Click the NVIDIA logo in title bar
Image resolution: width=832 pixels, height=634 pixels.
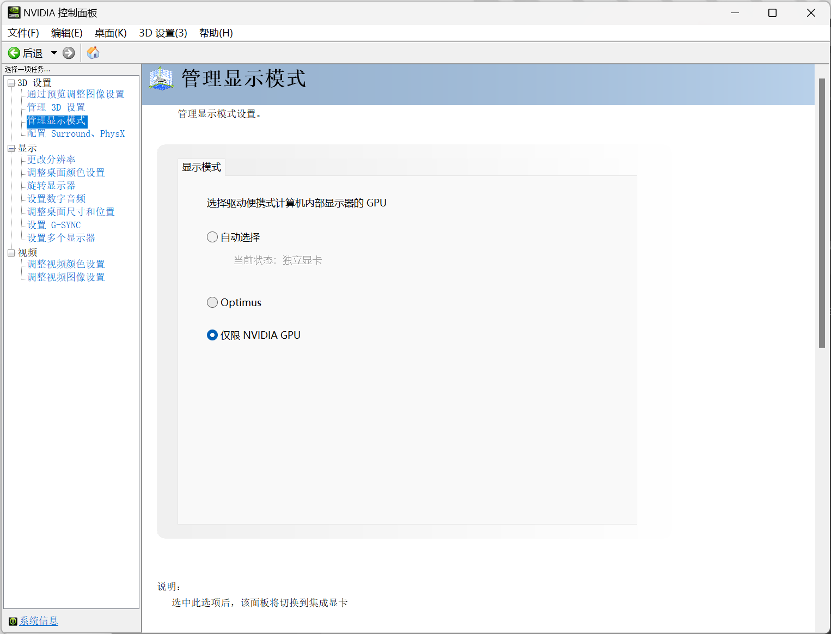click(14, 12)
